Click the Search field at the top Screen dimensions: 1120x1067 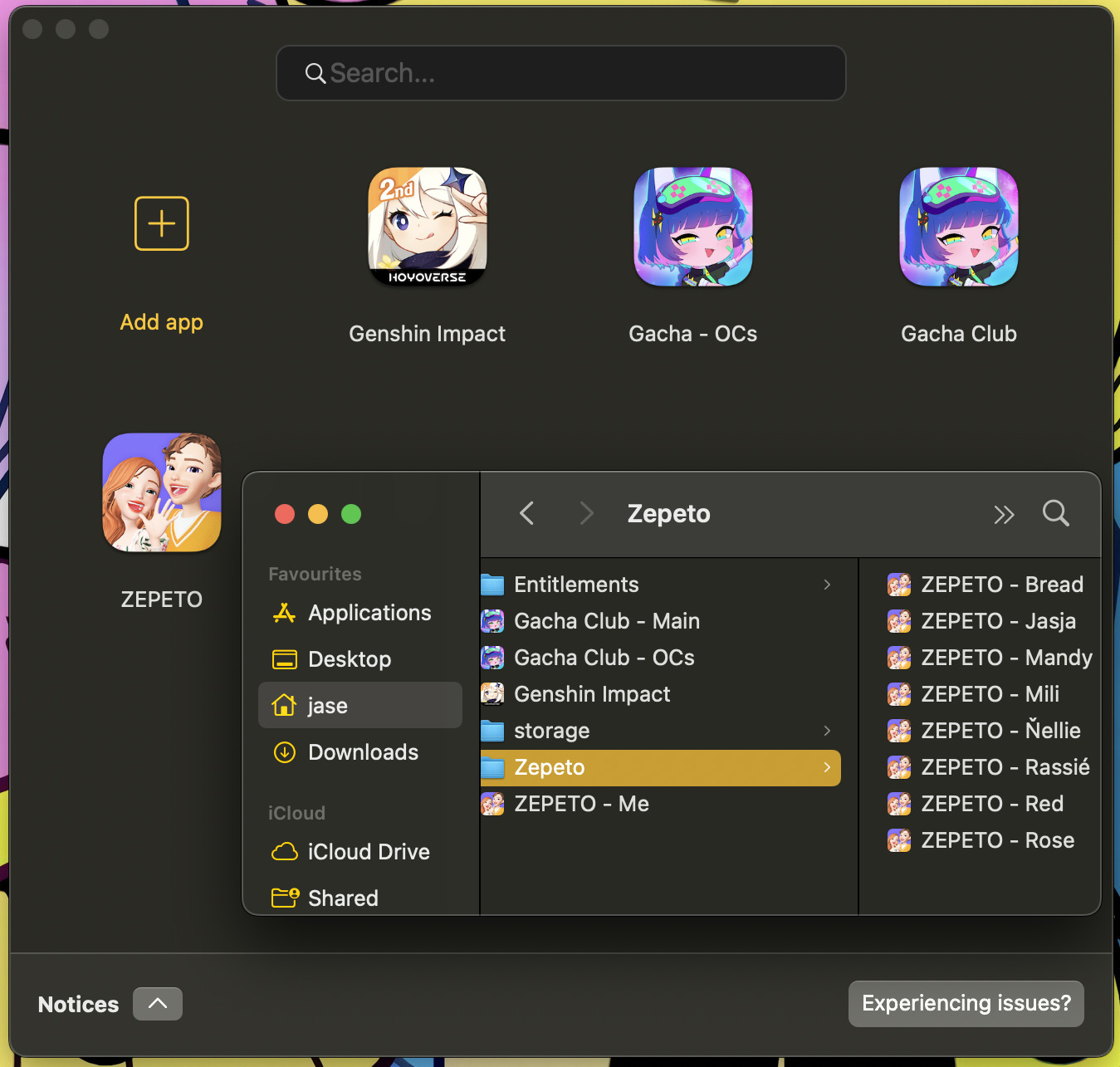560,73
